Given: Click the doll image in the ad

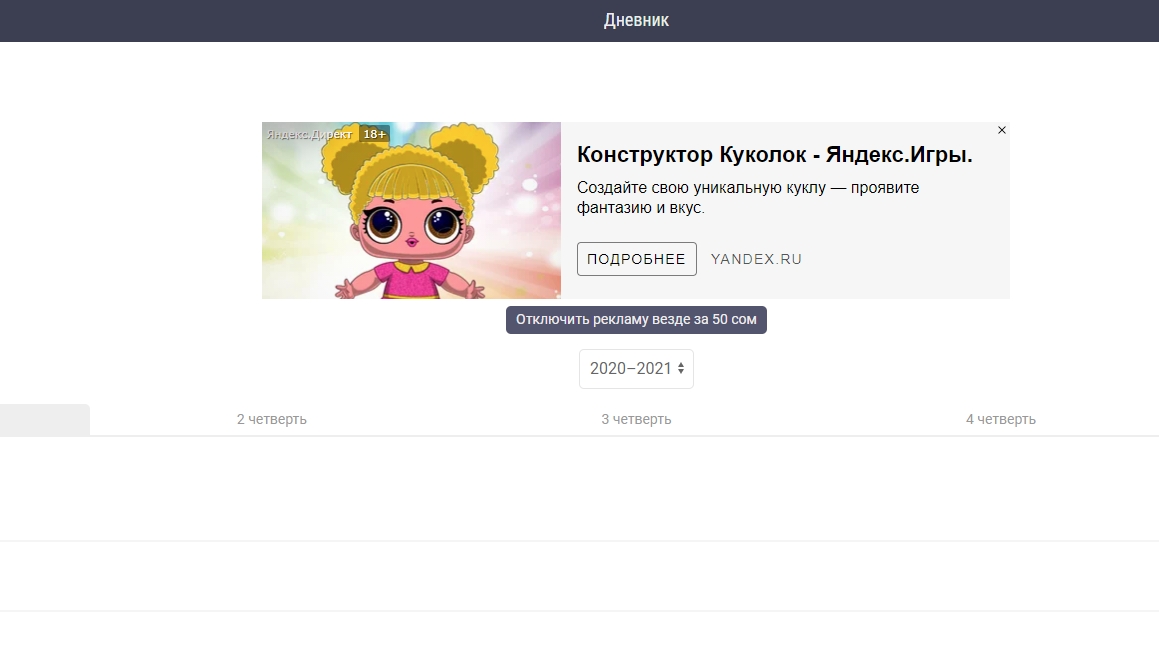Looking at the screenshot, I should tap(411, 220).
